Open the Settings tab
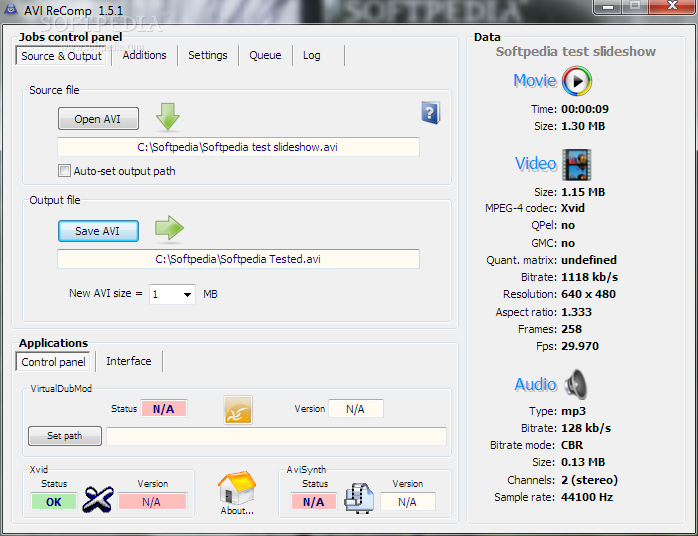698x536 pixels. [207, 55]
